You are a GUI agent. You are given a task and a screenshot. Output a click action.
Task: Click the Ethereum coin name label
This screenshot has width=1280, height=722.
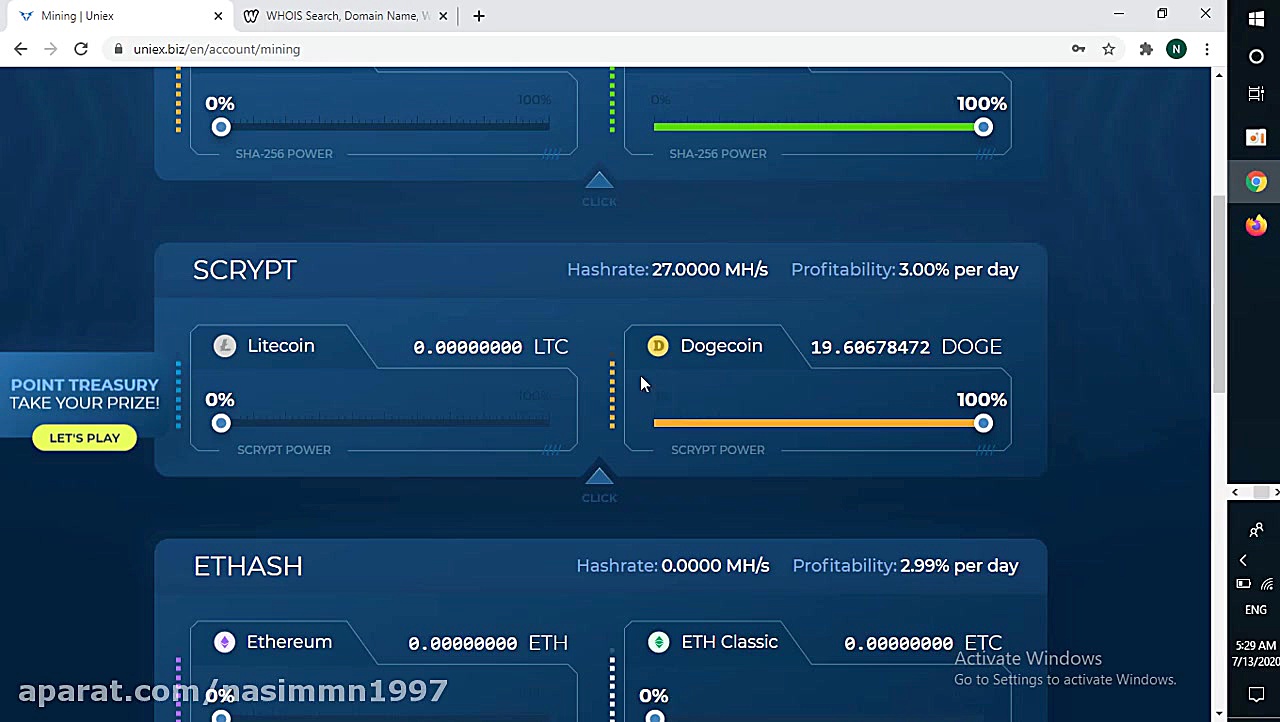point(289,642)
